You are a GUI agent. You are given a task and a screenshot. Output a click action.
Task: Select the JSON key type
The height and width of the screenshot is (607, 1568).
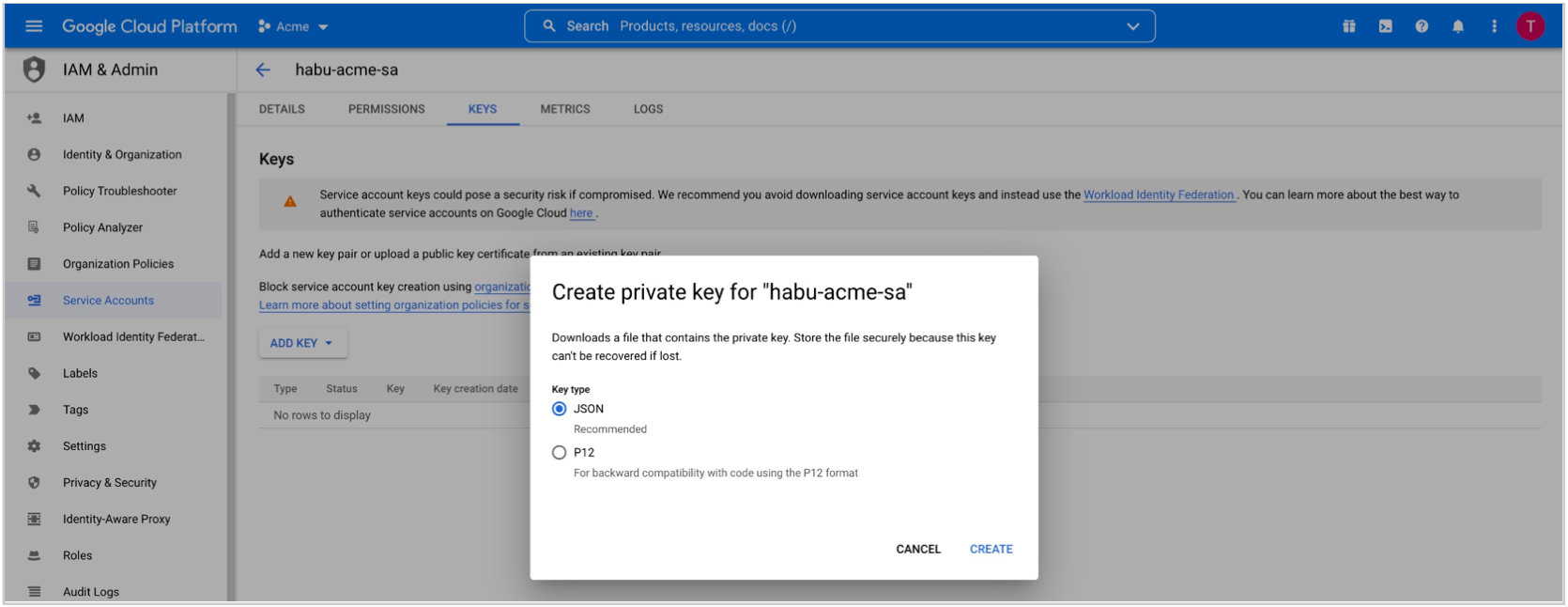point(560,409)
